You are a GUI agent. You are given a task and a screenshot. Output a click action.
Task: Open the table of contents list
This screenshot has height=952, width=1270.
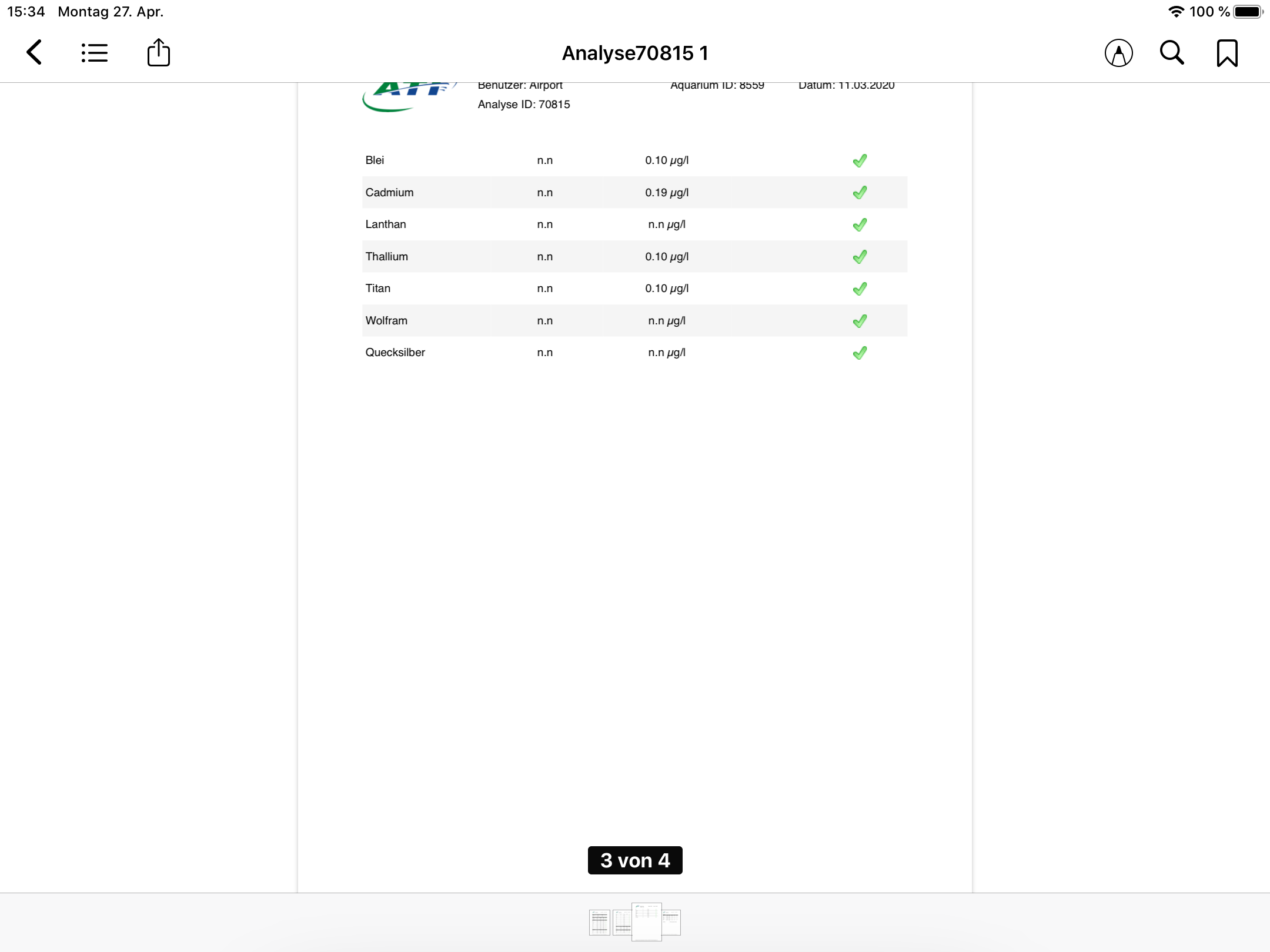coord(95,53)
